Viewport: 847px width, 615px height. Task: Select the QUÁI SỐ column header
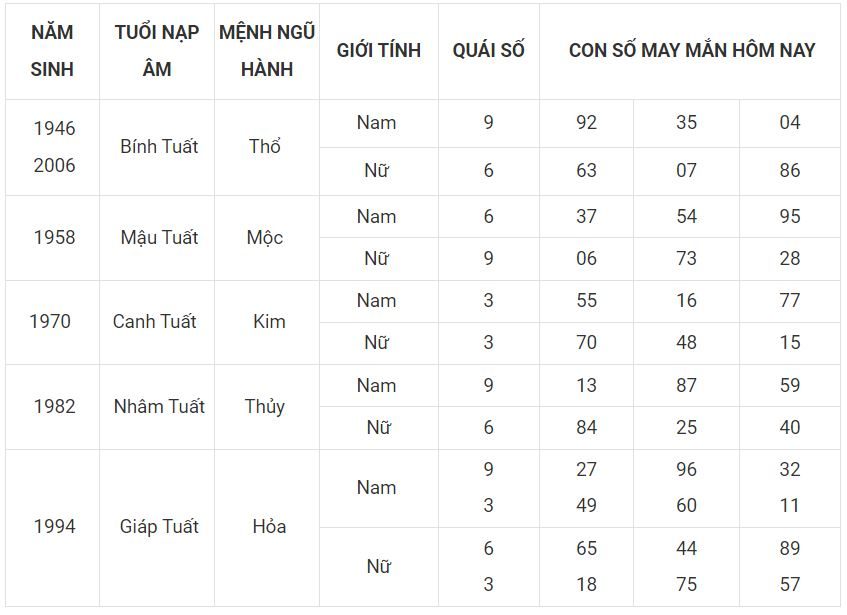(x=488, y=51)
